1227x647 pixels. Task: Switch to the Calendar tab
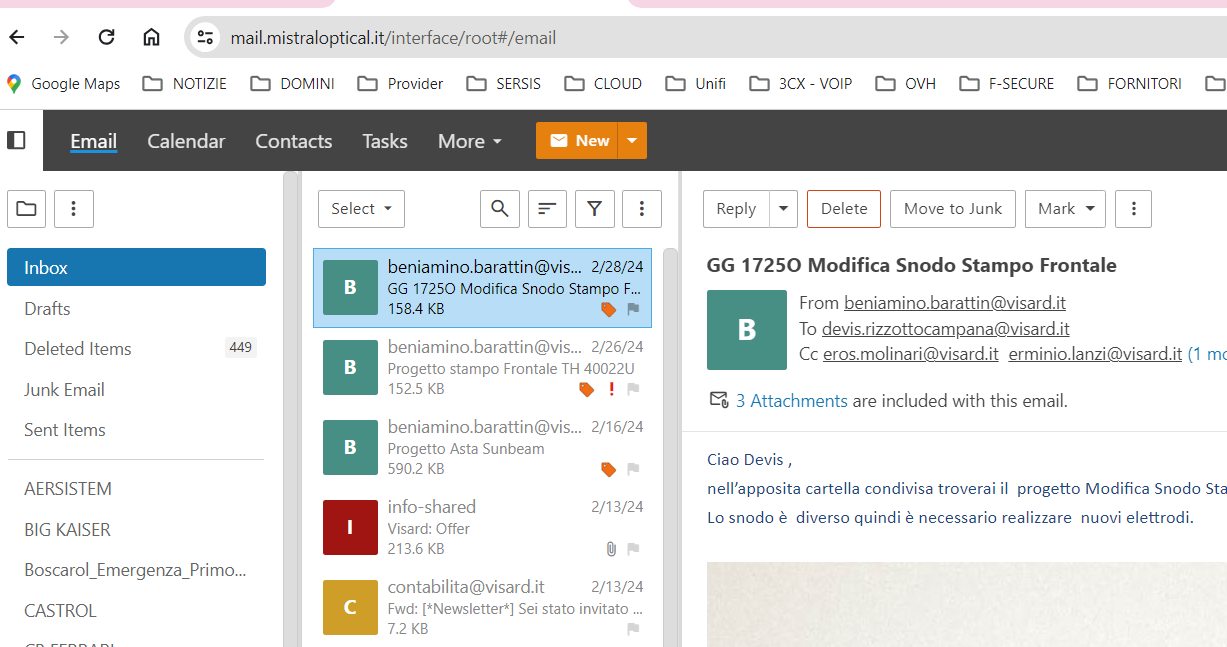186,141
